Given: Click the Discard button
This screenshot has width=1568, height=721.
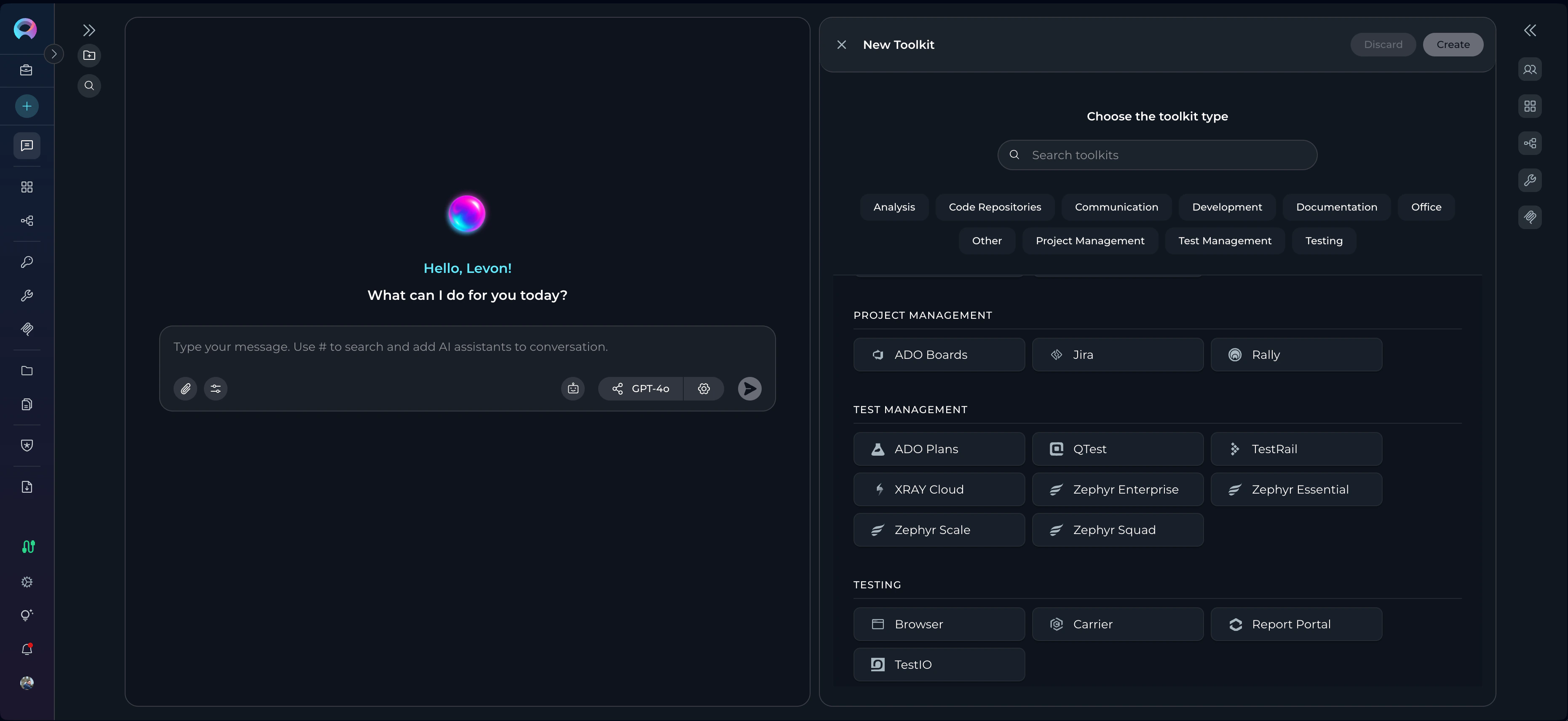Looking at the screenshot, I should pyautogui.click(x=1383, y=44).
